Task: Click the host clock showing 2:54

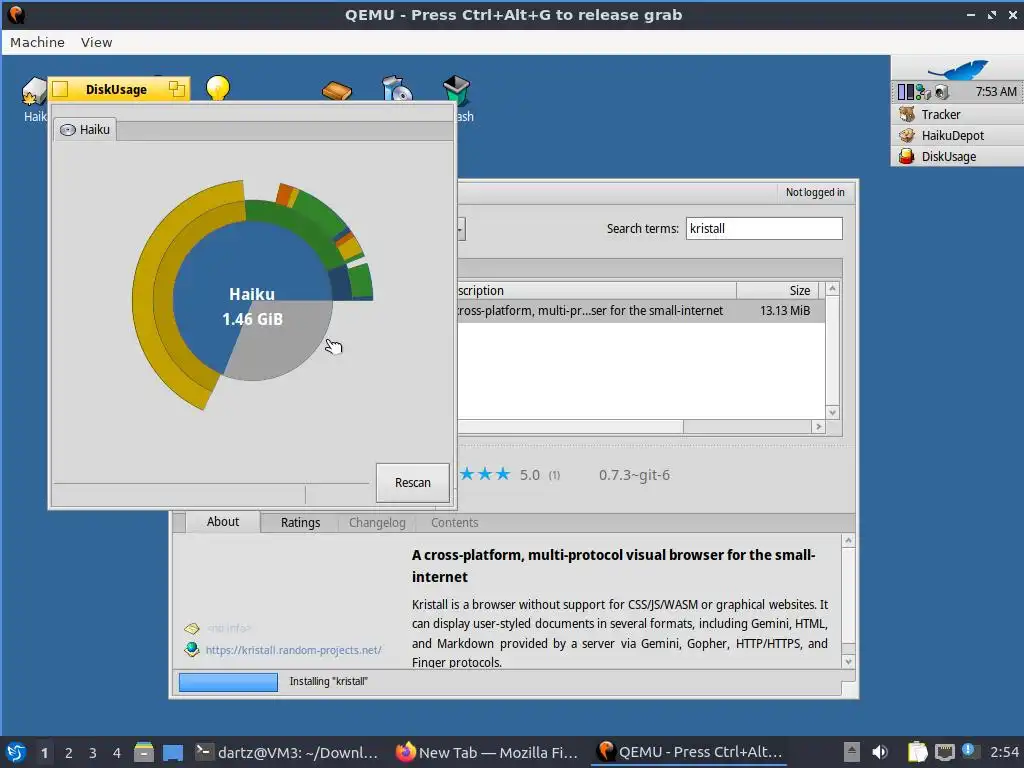Action: pyautogui.click(x=1004, y=752)
